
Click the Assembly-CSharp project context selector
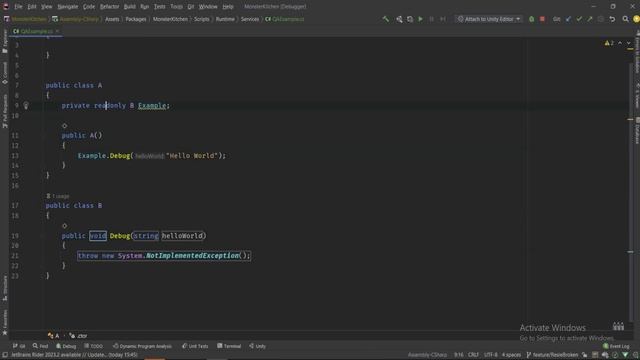[x=427, y=355]
